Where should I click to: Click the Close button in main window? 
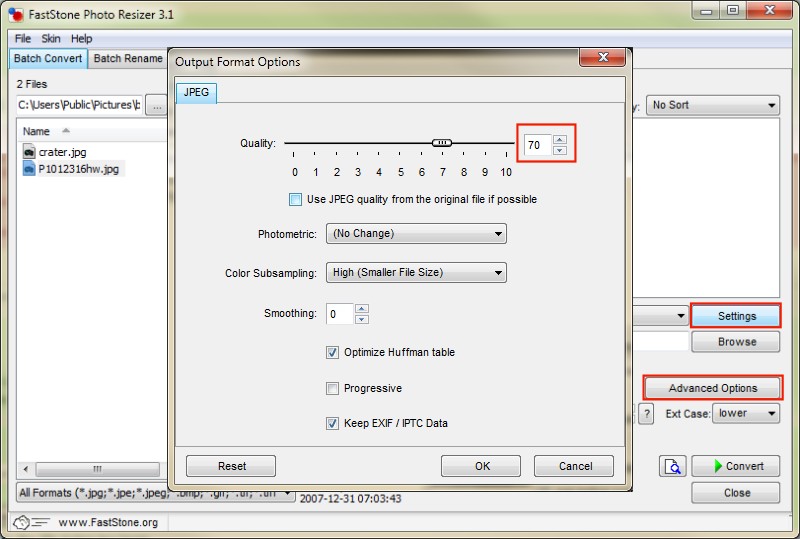[736, 493]
